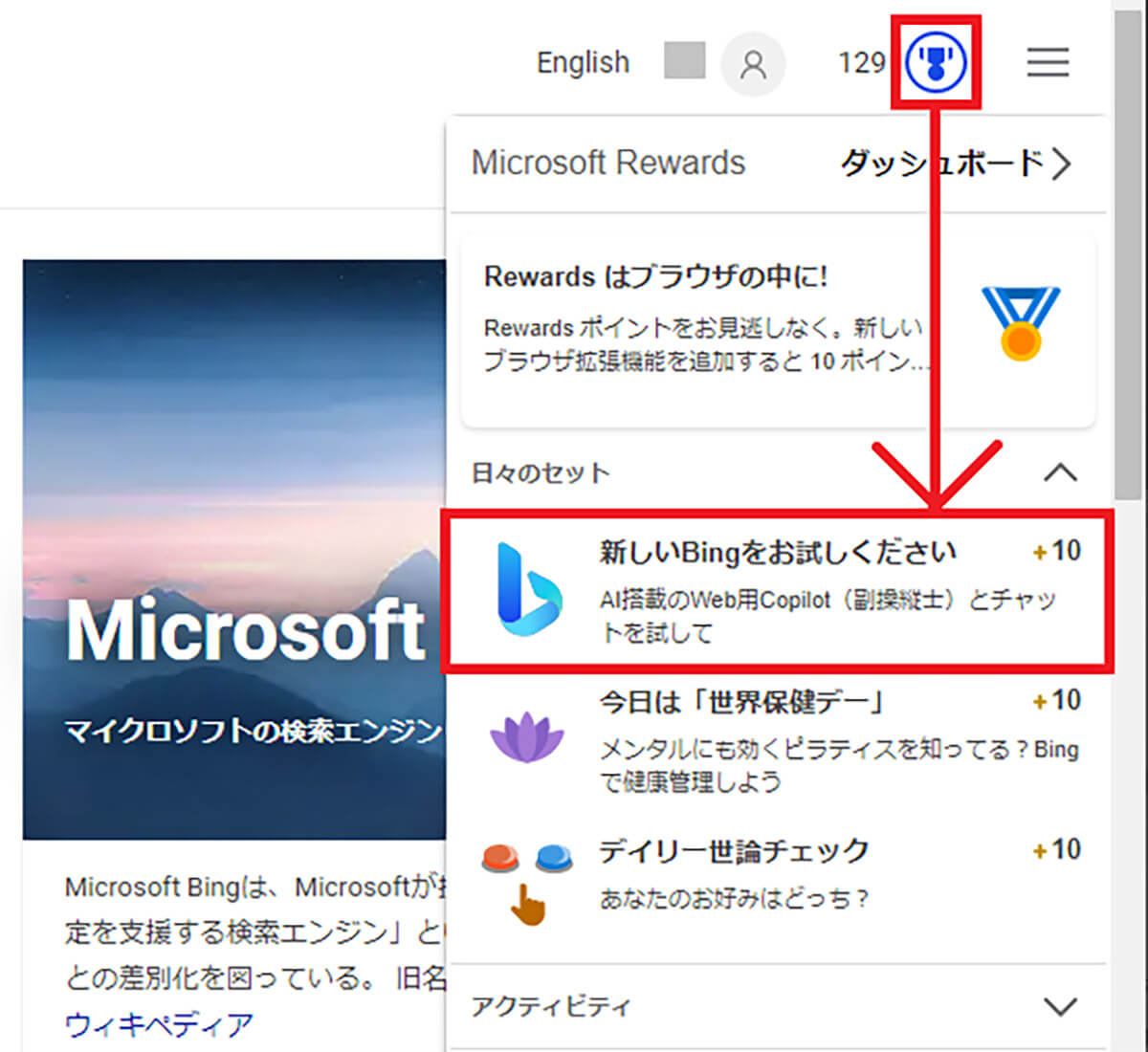The height and width of the screenshot is (1052, 1148).
Task: Click the メンタルにも効くピラティス description
Action: click(x=838, y=765)
